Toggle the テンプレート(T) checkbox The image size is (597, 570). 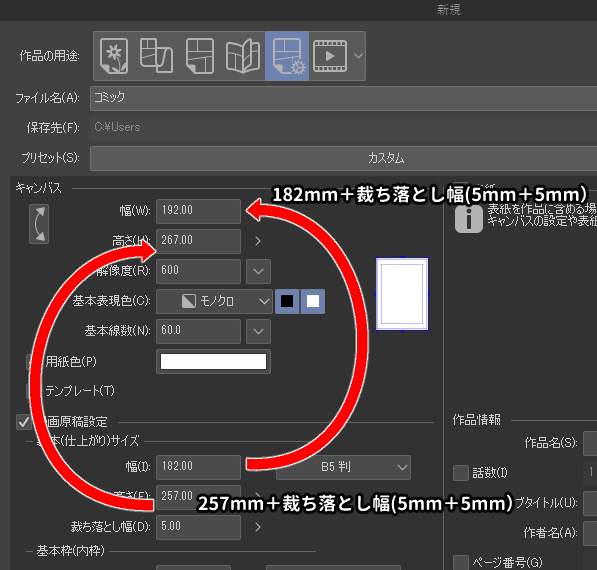[x=33, y=391]
